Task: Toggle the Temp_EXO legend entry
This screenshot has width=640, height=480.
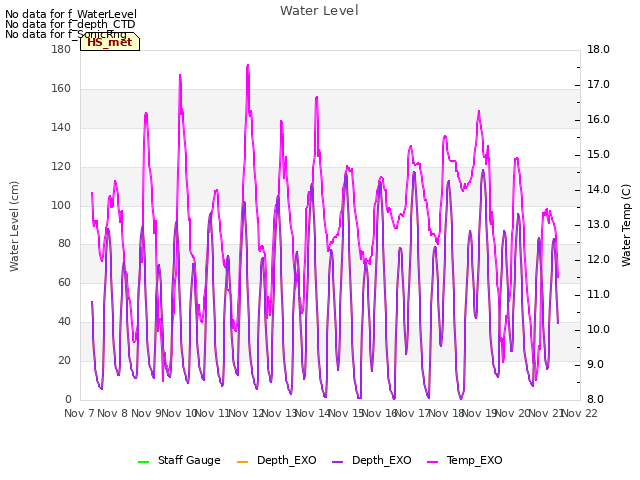Action: [x=464, y=460]
